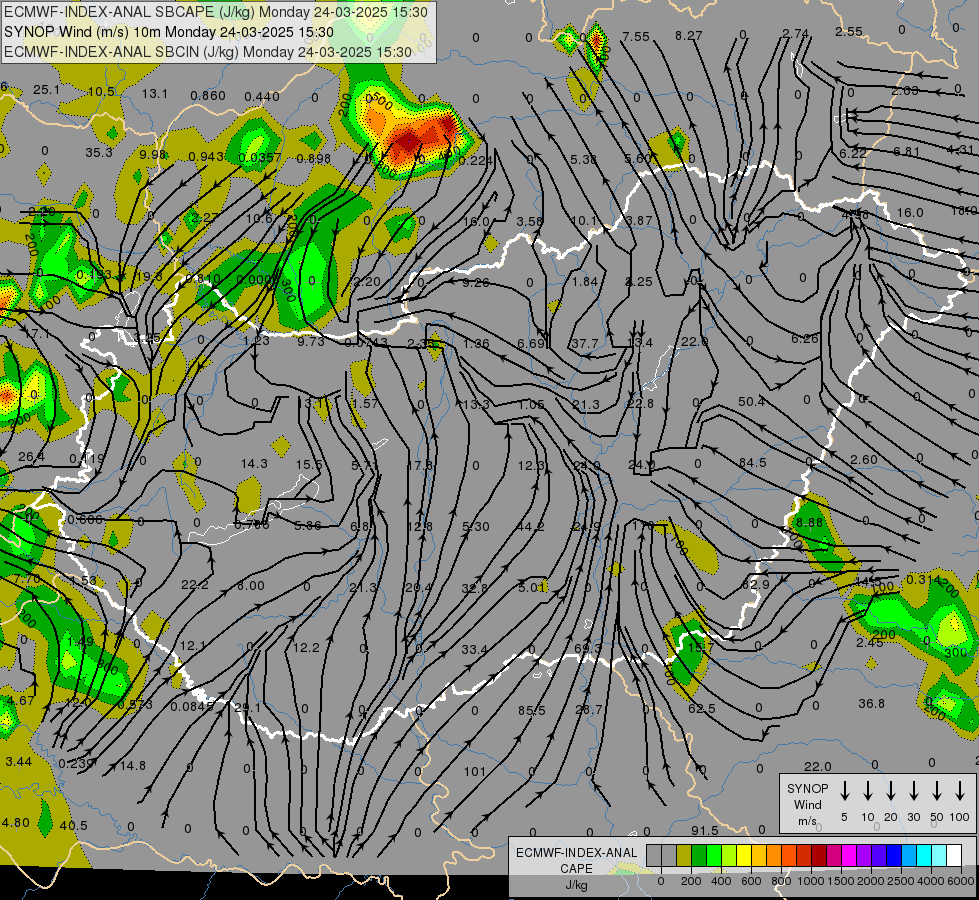The width and height of the screenshot is (979, 900).
Task: Click the 50 m/s wind arrow in legend
Action: [x=937, y=791]
